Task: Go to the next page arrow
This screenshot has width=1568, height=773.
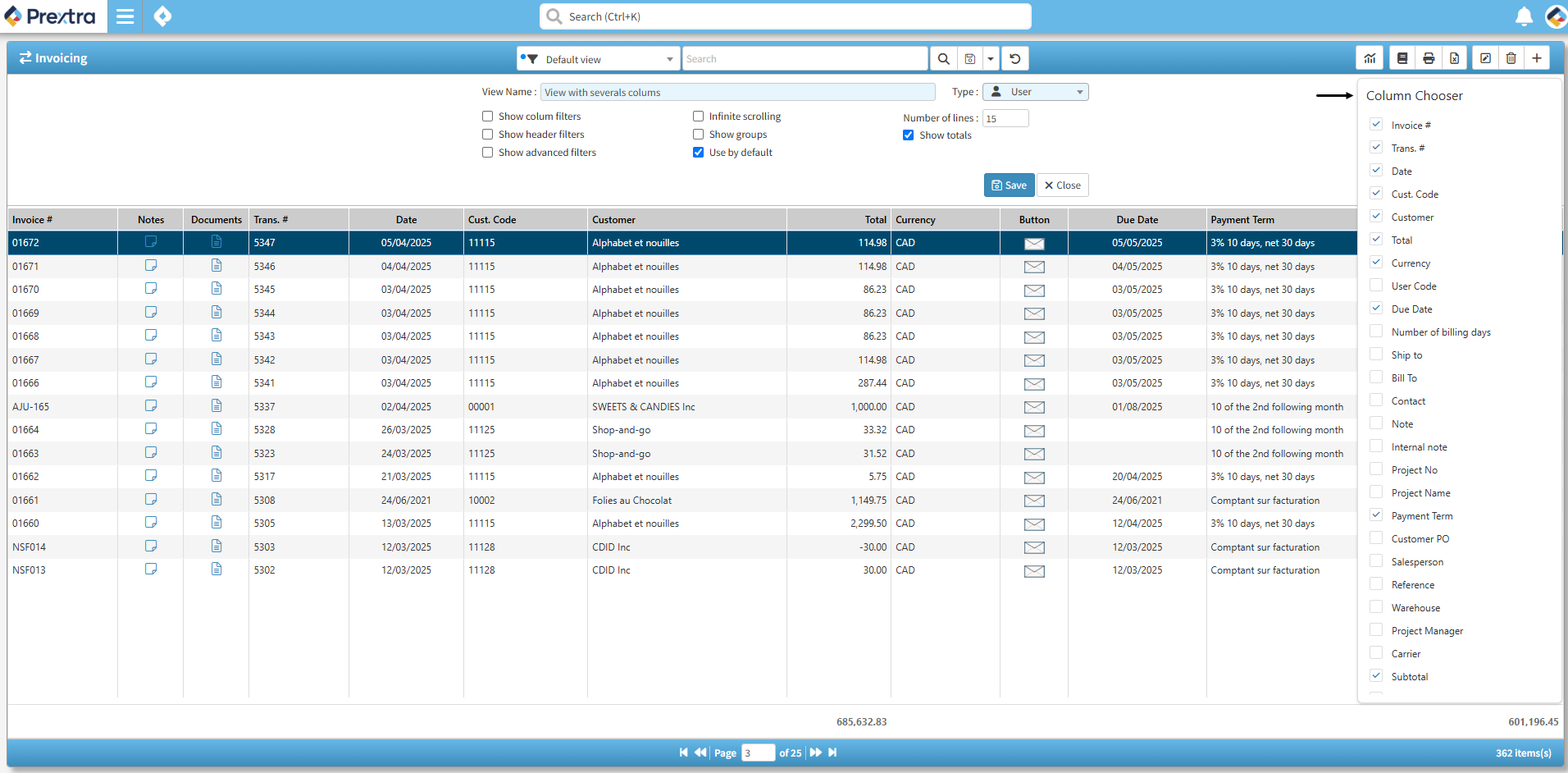Action: coord(815,752)
